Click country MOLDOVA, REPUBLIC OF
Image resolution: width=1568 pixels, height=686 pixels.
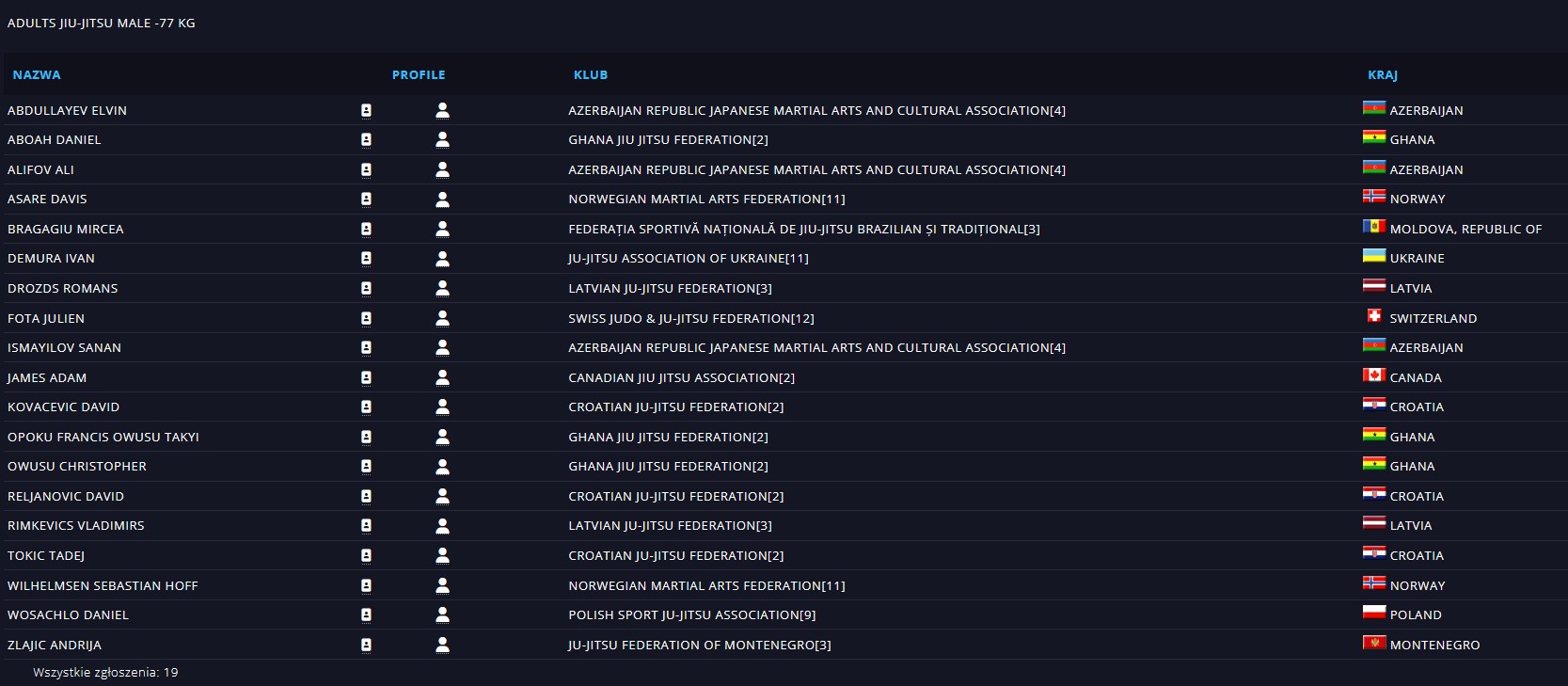tap(1465, 229)
